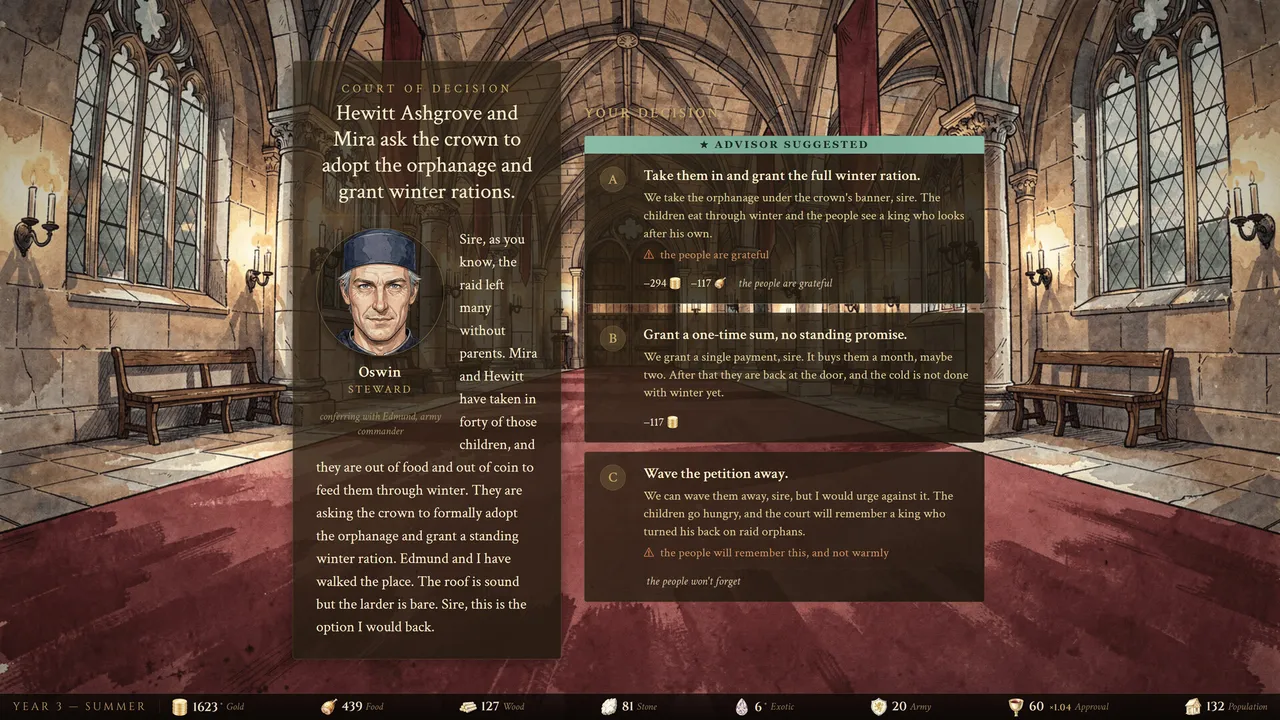The width and height of the screenshot is (1280, 720).
Task: Click the 439 Food value
Action: point(352,707)
